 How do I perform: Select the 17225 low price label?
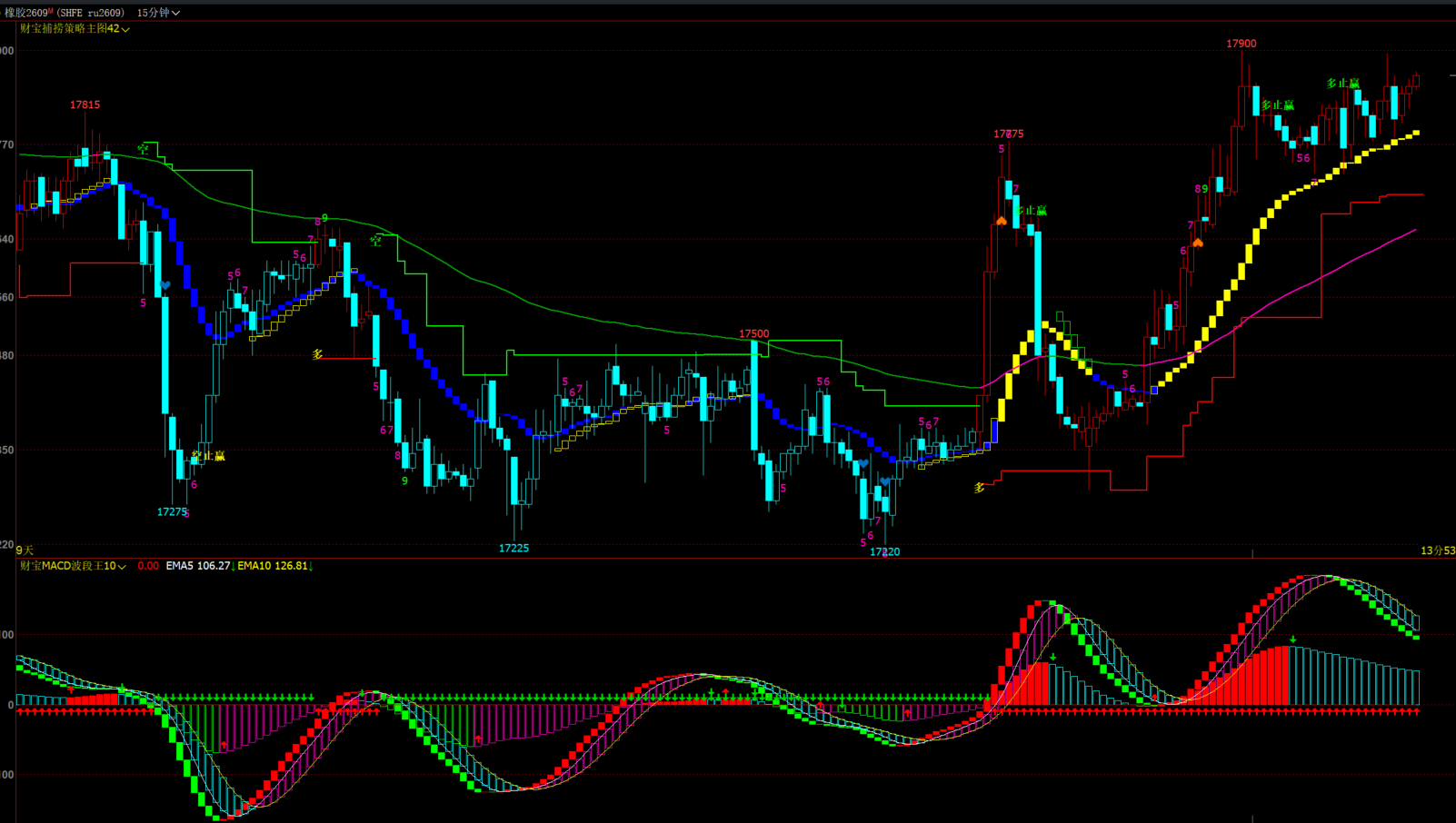pos(514,549)
